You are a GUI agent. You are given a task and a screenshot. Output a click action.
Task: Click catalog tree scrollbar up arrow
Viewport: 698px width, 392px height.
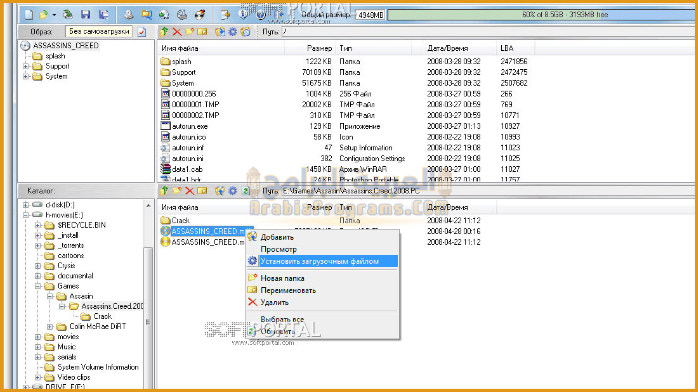pyautogui.click(x=148, y=205)
